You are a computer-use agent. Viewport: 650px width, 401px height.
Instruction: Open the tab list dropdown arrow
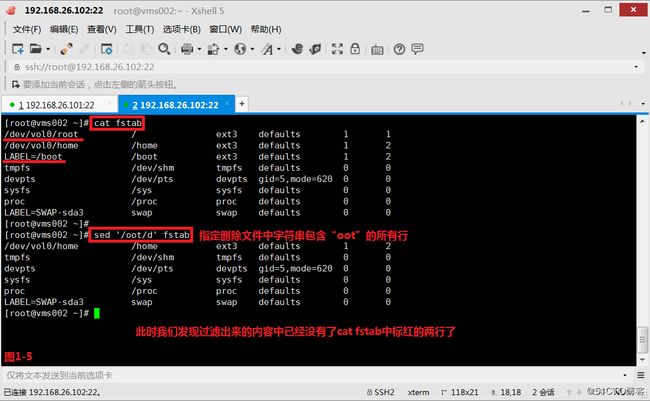pos(643,104)
